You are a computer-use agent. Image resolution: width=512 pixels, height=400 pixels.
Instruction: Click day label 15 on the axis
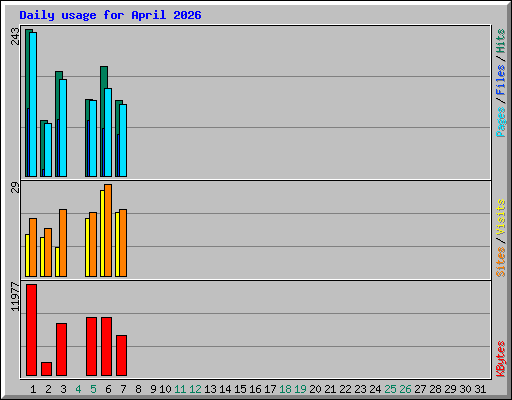click(x=240, y=389)
